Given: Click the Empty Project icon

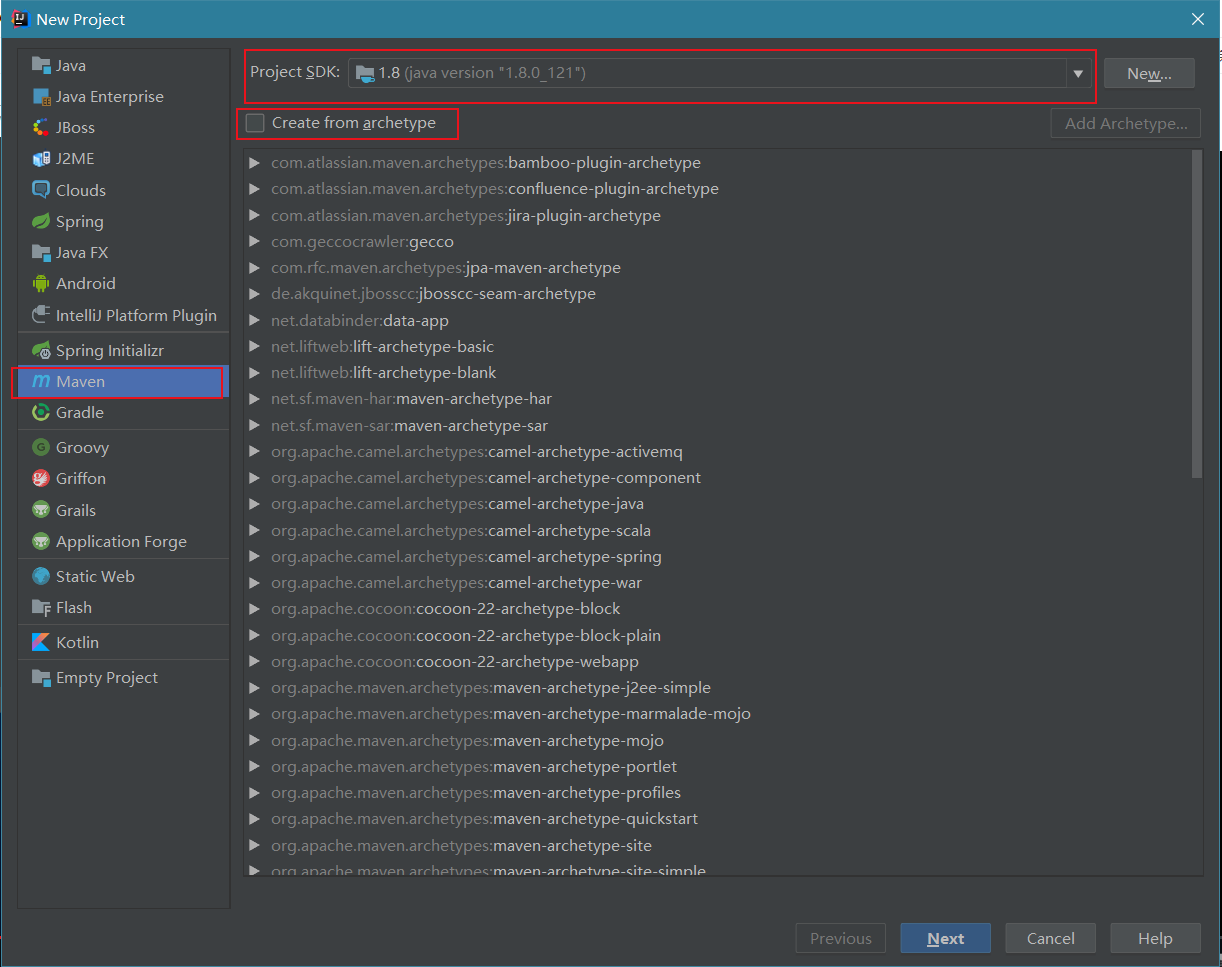Looking at the screenshot, I should (x=41, y=677).
